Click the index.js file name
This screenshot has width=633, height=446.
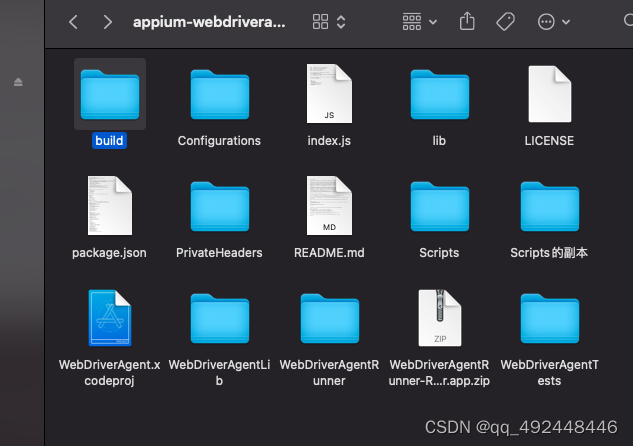pos(329,140)
